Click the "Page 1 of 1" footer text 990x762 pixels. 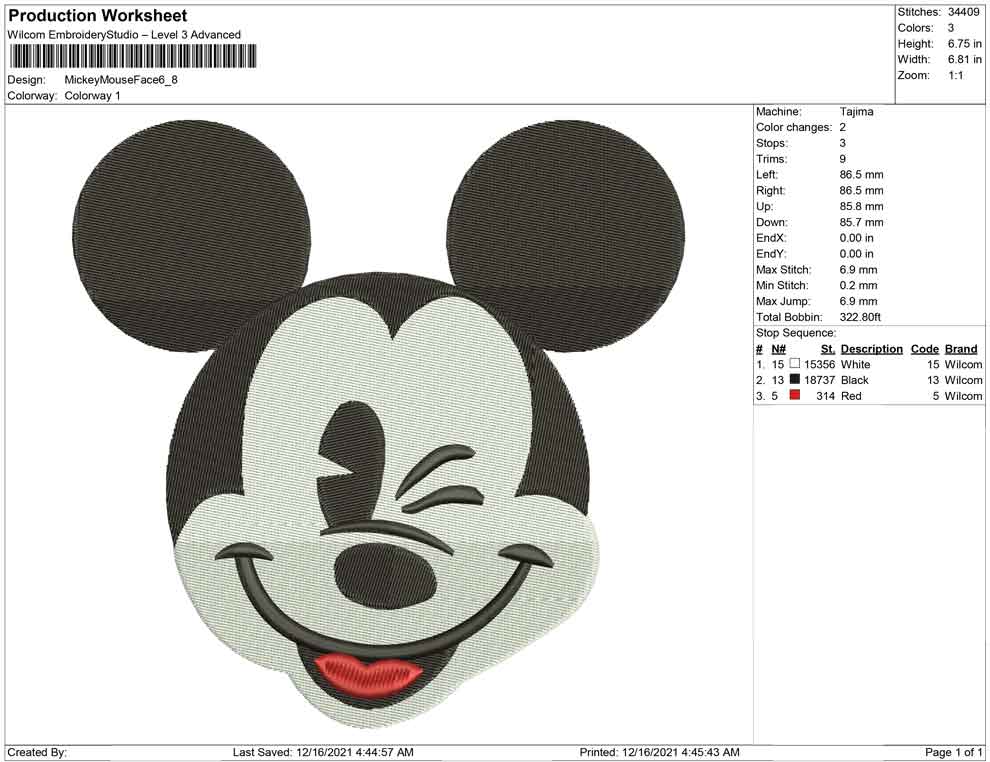(953, 752)
